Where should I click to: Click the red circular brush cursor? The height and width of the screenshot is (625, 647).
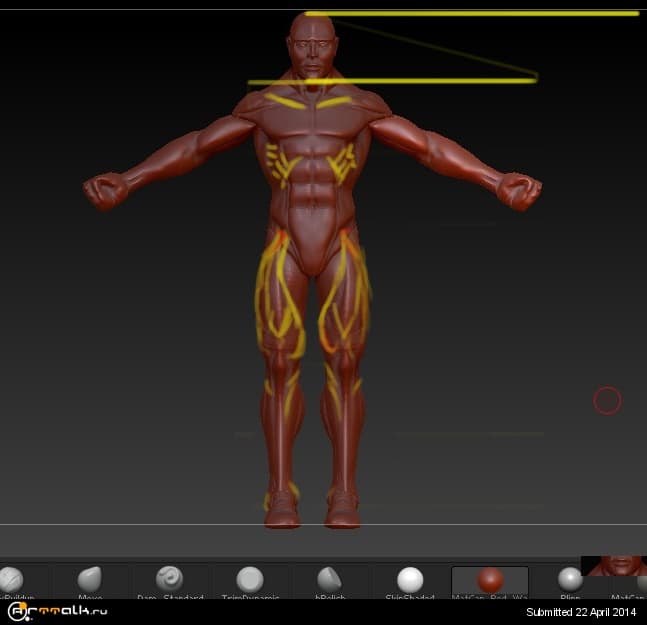pos(607,401)
